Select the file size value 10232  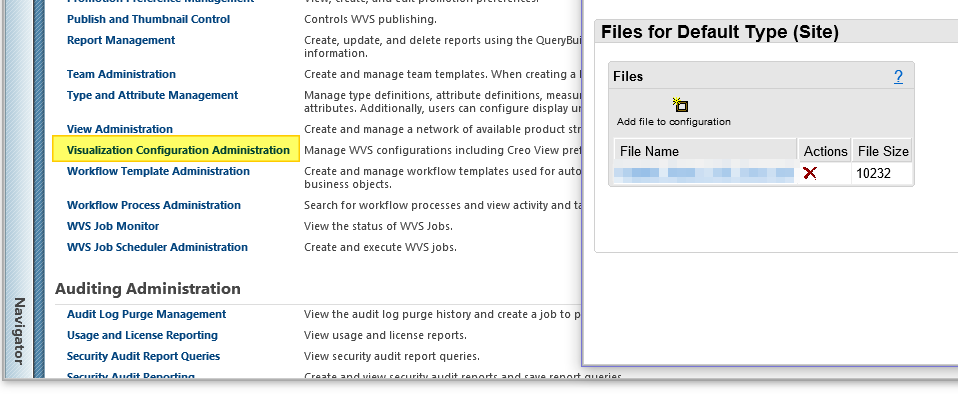(873, 174)
